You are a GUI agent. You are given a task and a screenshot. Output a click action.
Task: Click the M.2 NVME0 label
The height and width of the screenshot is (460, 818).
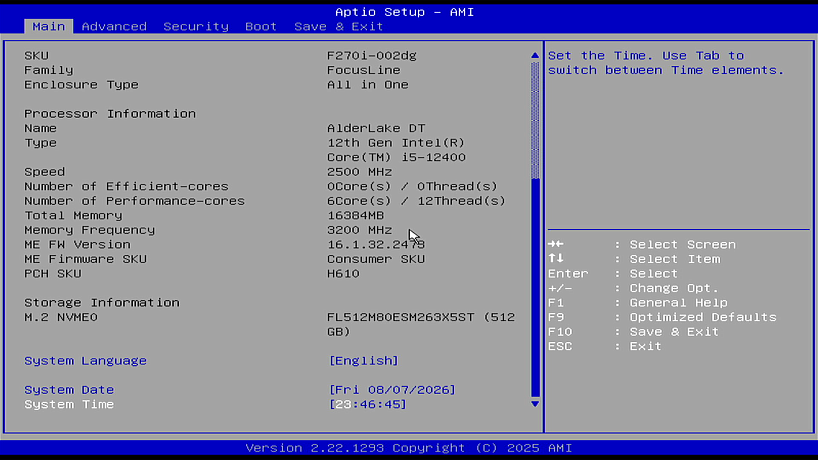[x=61, y=318]
